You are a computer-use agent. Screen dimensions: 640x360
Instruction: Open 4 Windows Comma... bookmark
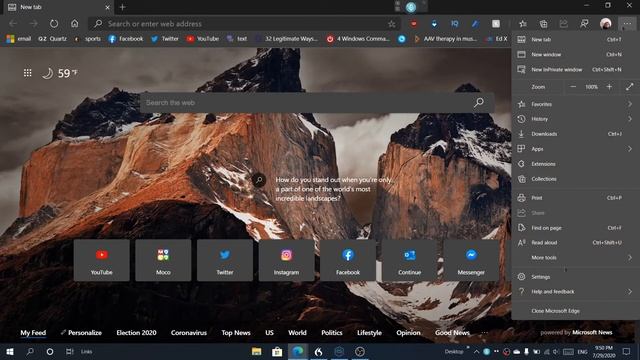click(x=358, y=39)
